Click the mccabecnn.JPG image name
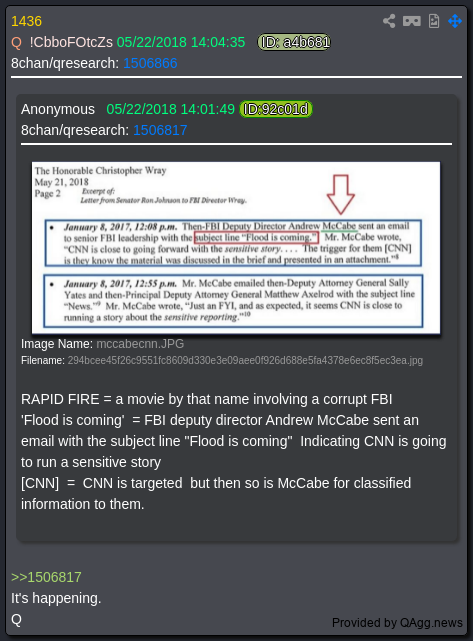 coord(140,344)
